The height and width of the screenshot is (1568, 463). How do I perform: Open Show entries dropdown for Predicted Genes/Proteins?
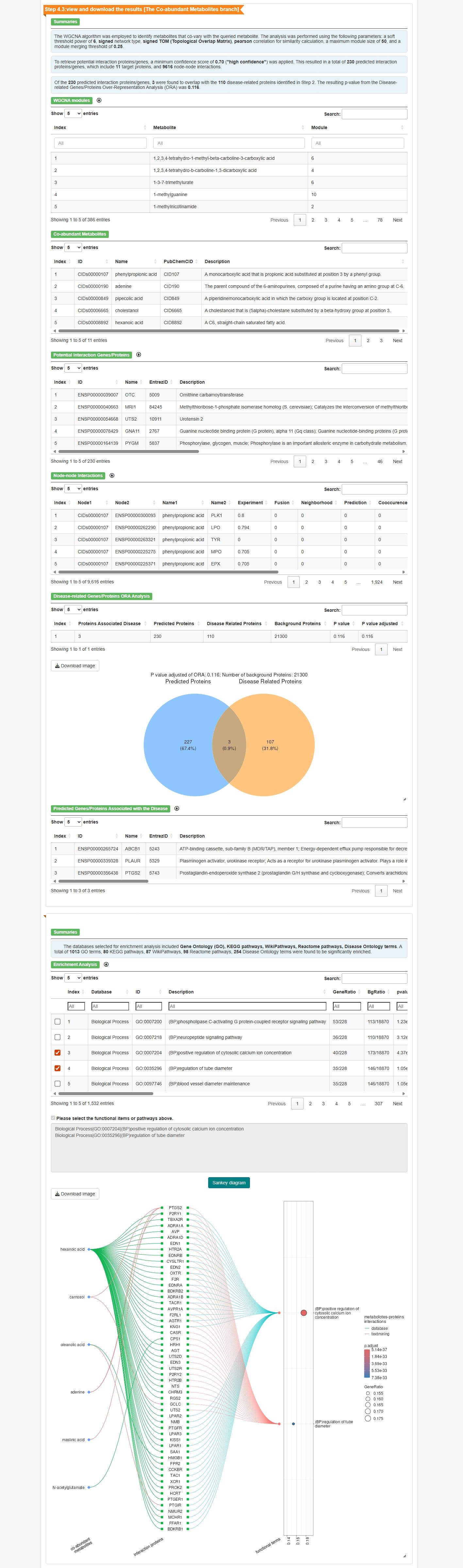73,822
